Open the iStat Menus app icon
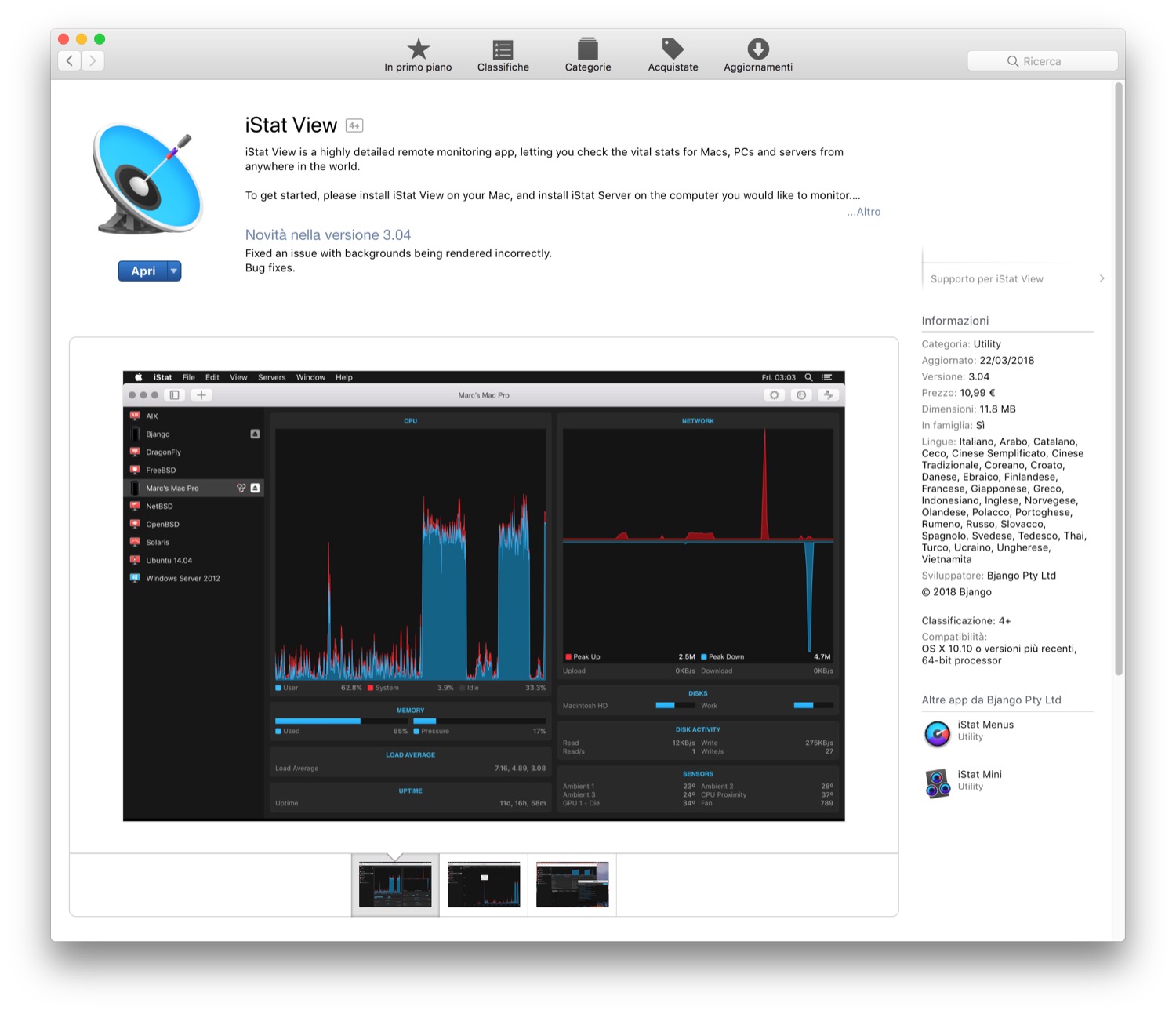Image resolution: width=1176 pixels, height=1014 pixels. coord(937,733)
